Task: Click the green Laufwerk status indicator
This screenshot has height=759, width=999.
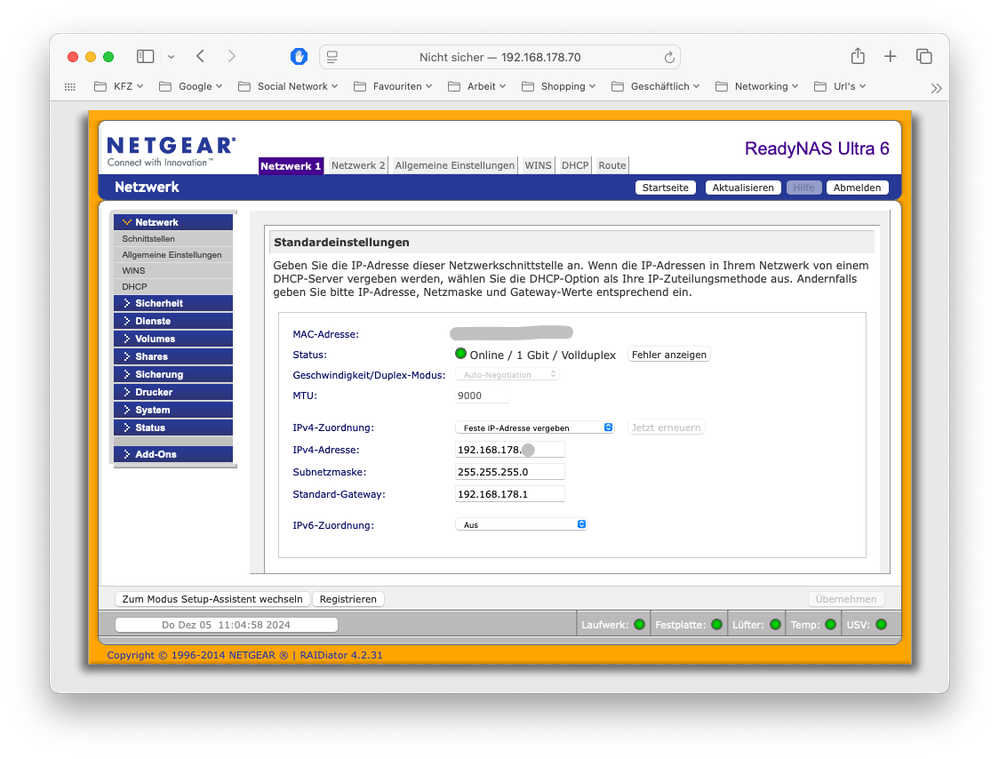Action: (640, 625)
